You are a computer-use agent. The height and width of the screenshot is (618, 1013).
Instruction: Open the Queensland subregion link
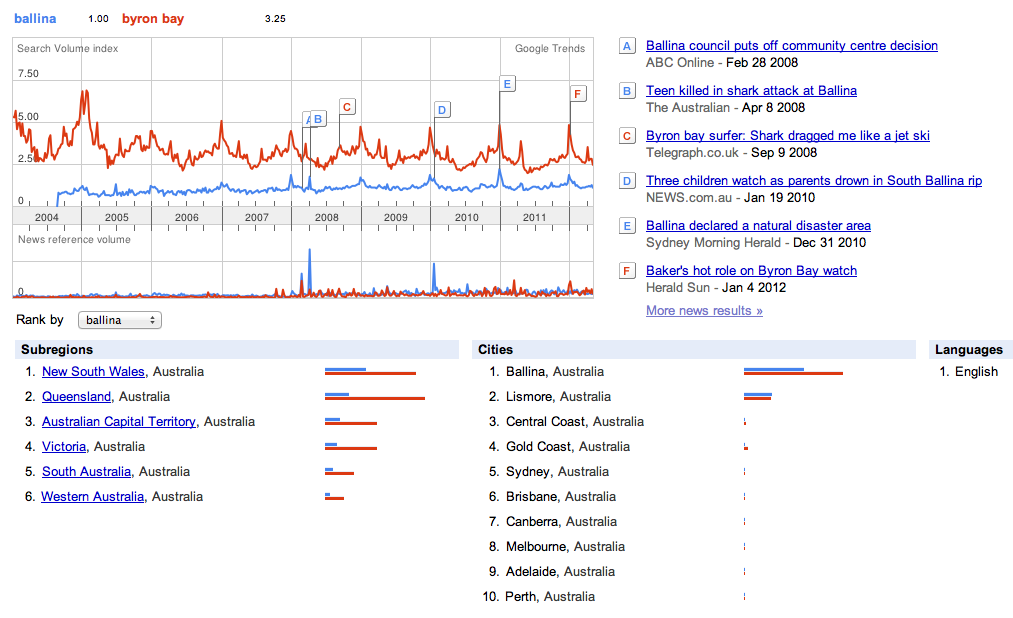coord(76,397)
